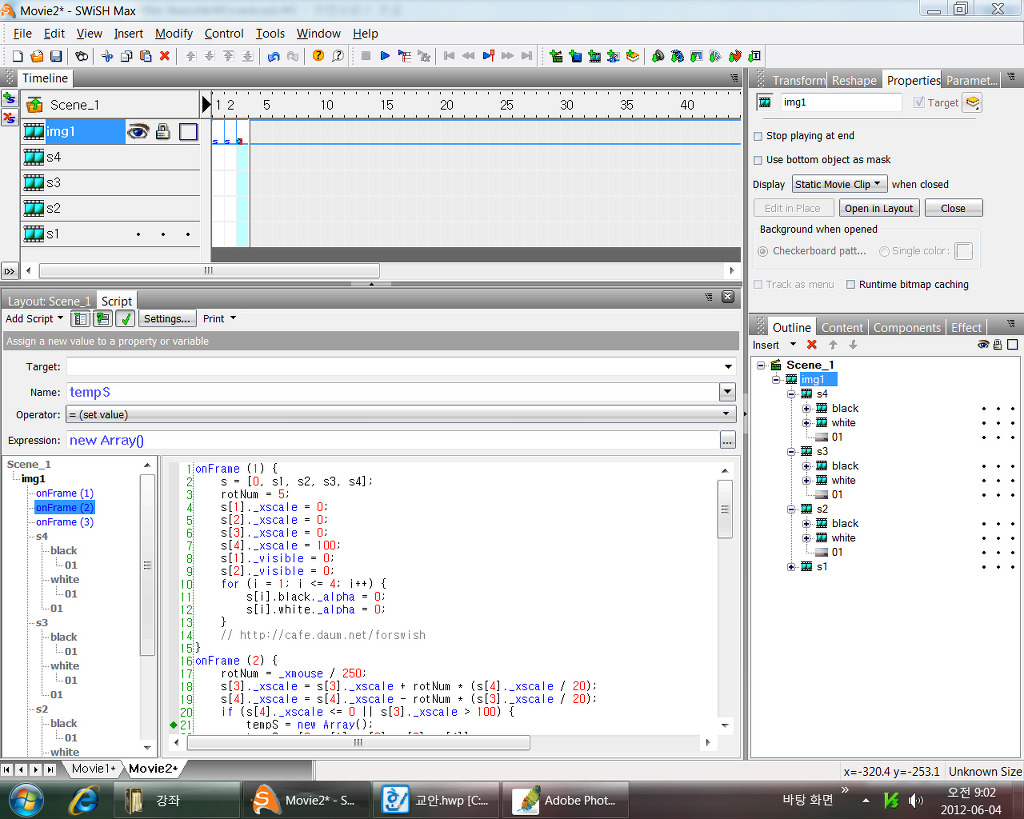Switch to the Content tab

click(842, 328)
